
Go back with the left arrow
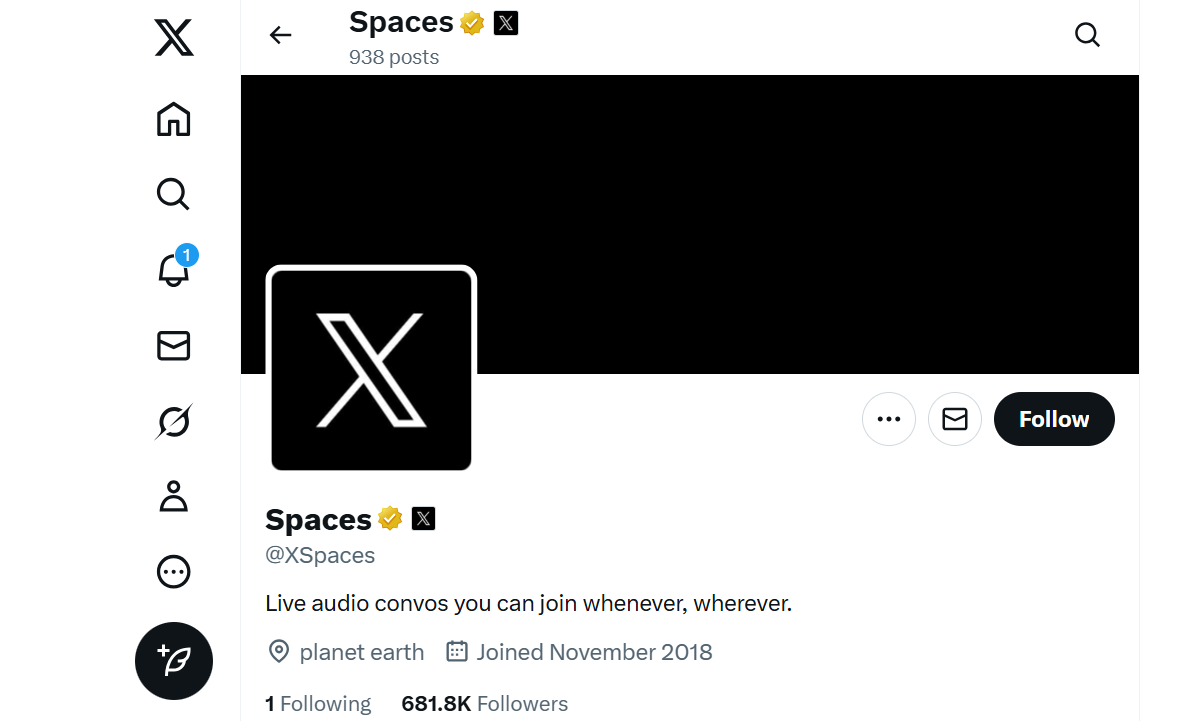point(280,35)
